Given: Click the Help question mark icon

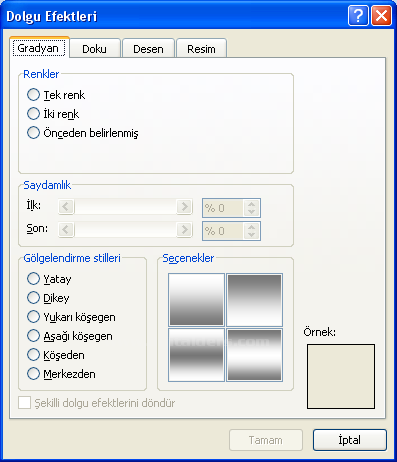Looking at the screenshot, I should point(358,15).
